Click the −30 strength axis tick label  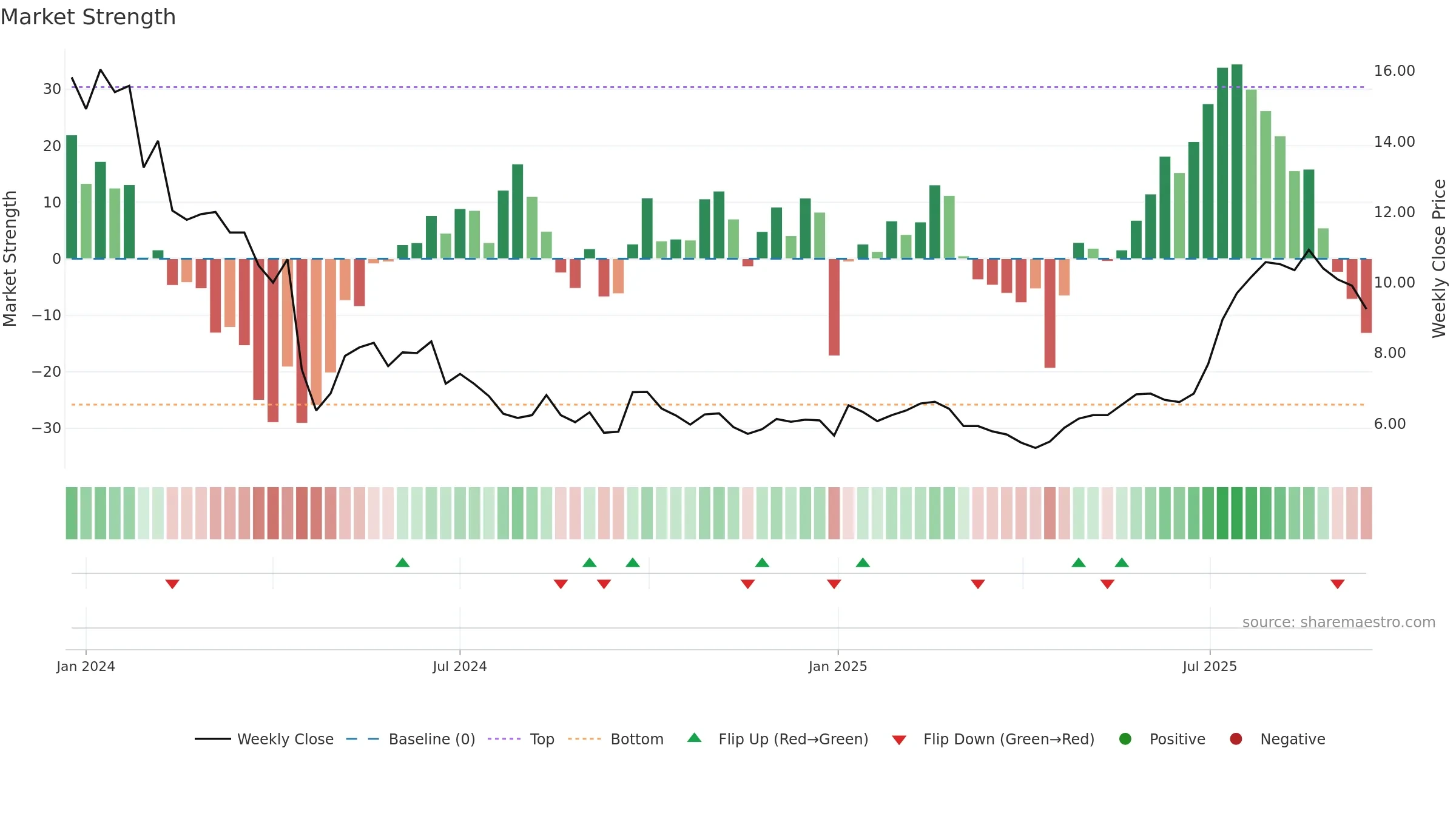(47, 428)
